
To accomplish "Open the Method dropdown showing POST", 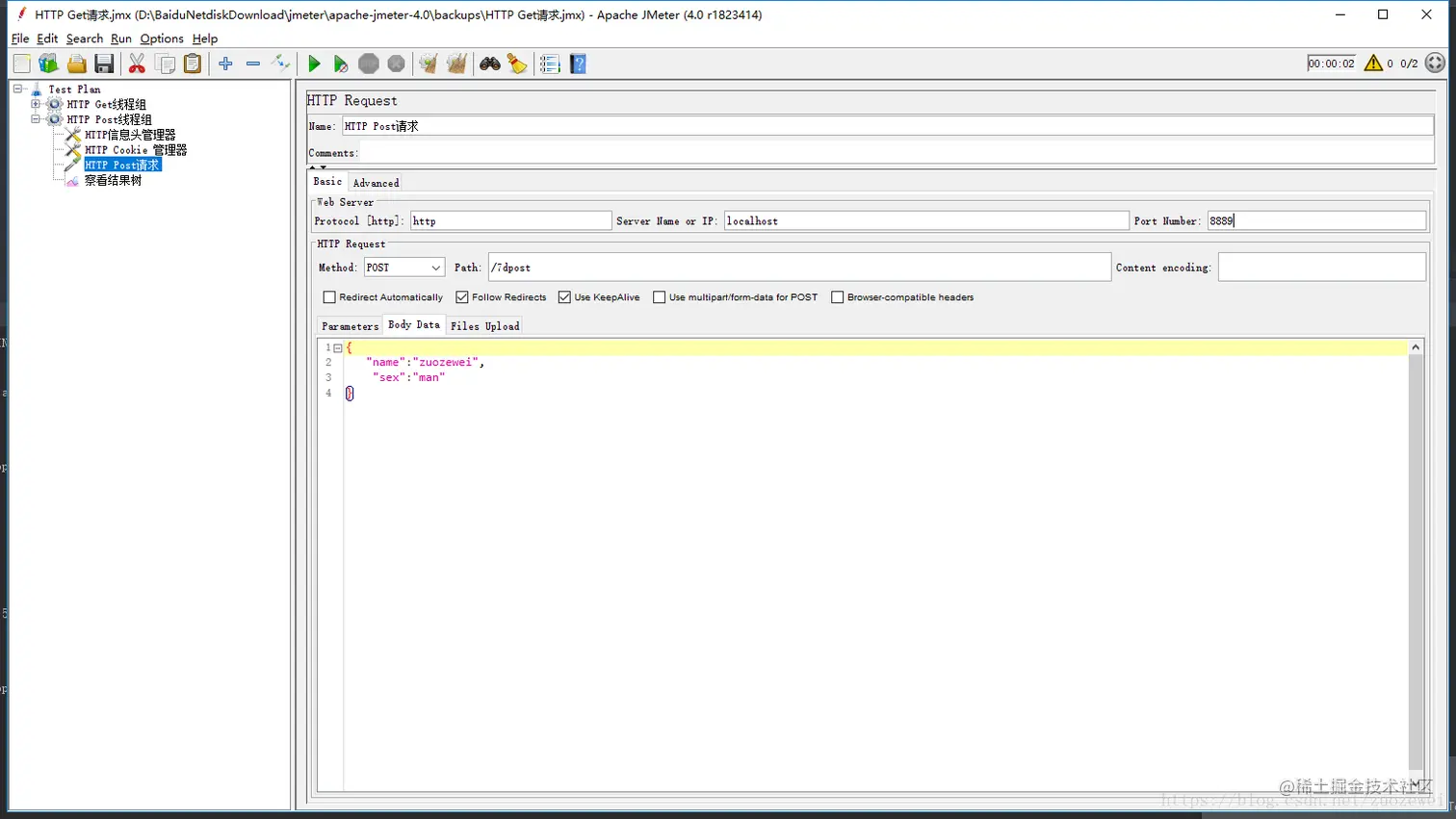I will click(403, 268).
